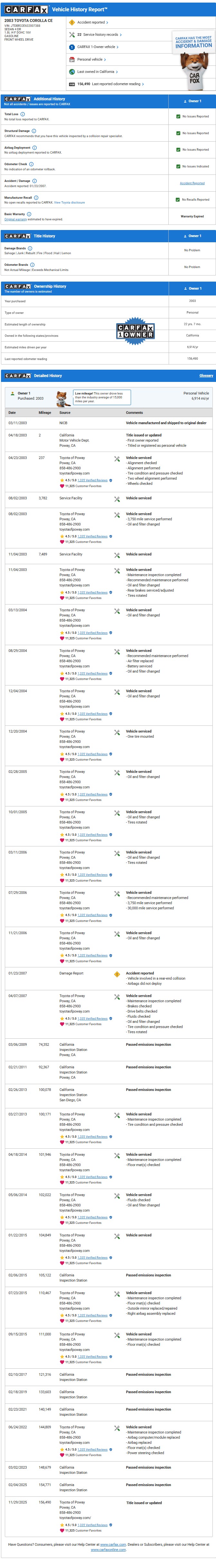Click the accident warning icon in the summary header
This screenshot has height=1568, width=216.
[x=71, y=22]
